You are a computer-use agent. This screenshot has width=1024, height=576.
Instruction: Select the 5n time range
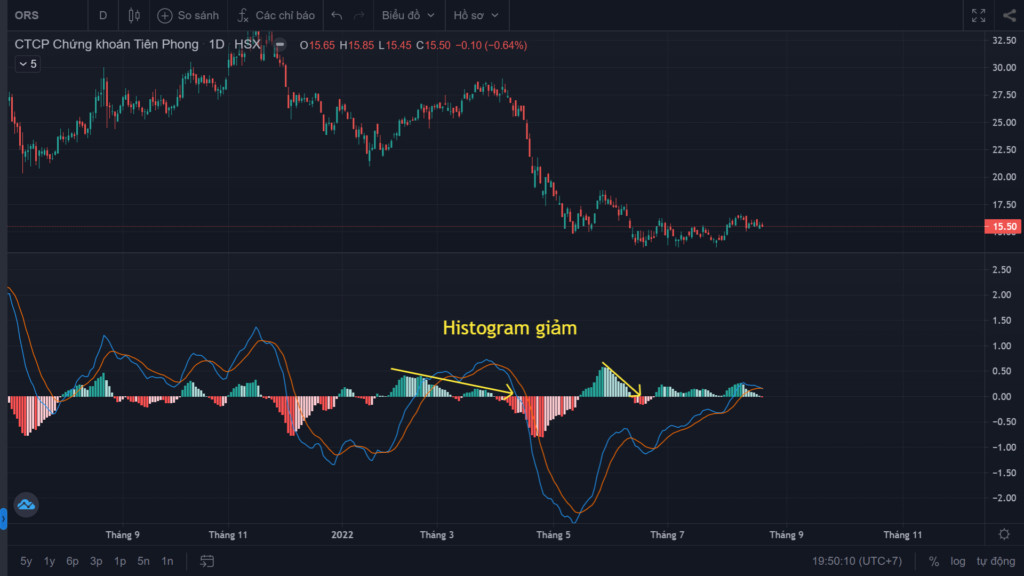(144, 561)
